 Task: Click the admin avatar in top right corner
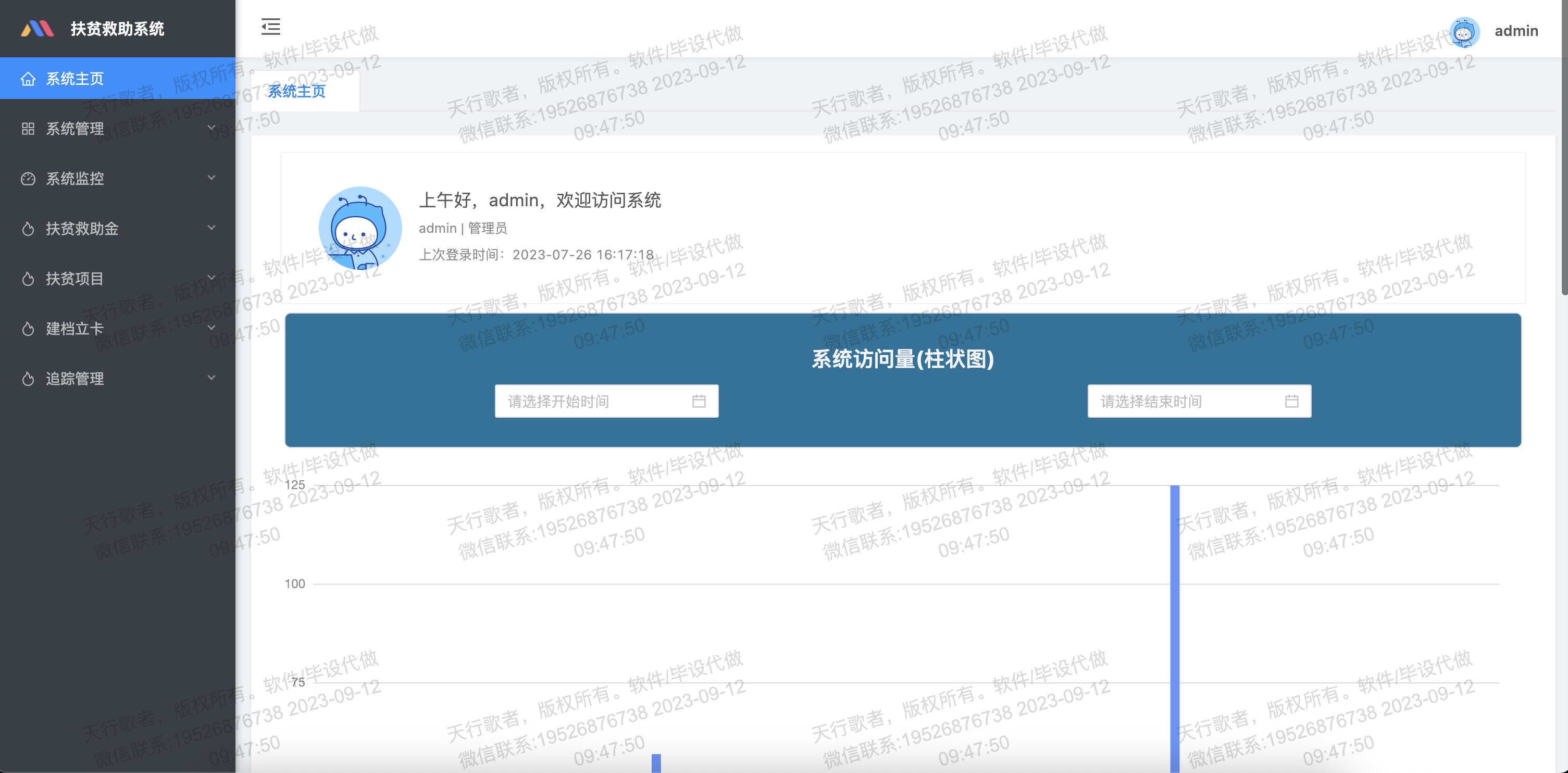tap(1464, 32)
